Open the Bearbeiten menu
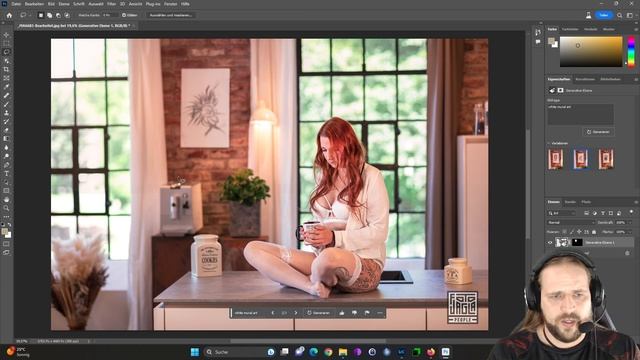This screenshot has width=640, height=360. coord(34,4)
